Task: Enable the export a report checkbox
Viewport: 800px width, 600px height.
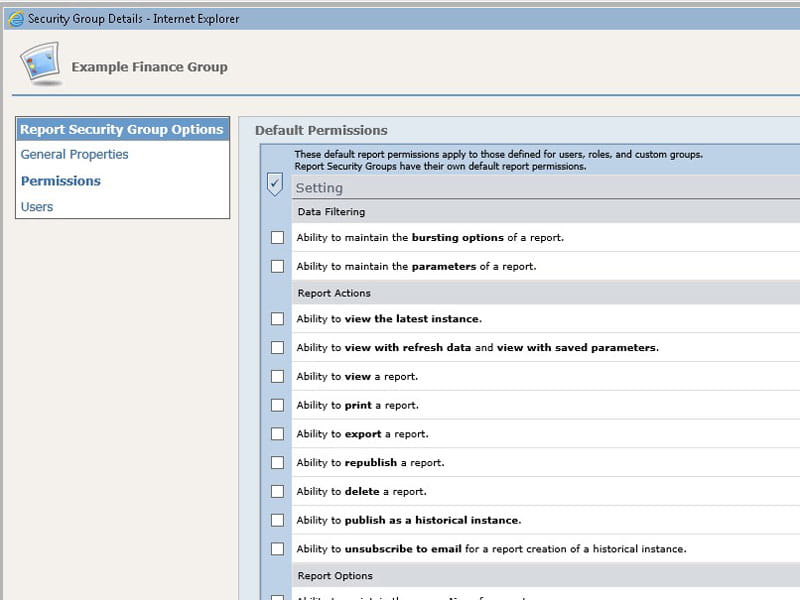Action: [x=278, y=434]
